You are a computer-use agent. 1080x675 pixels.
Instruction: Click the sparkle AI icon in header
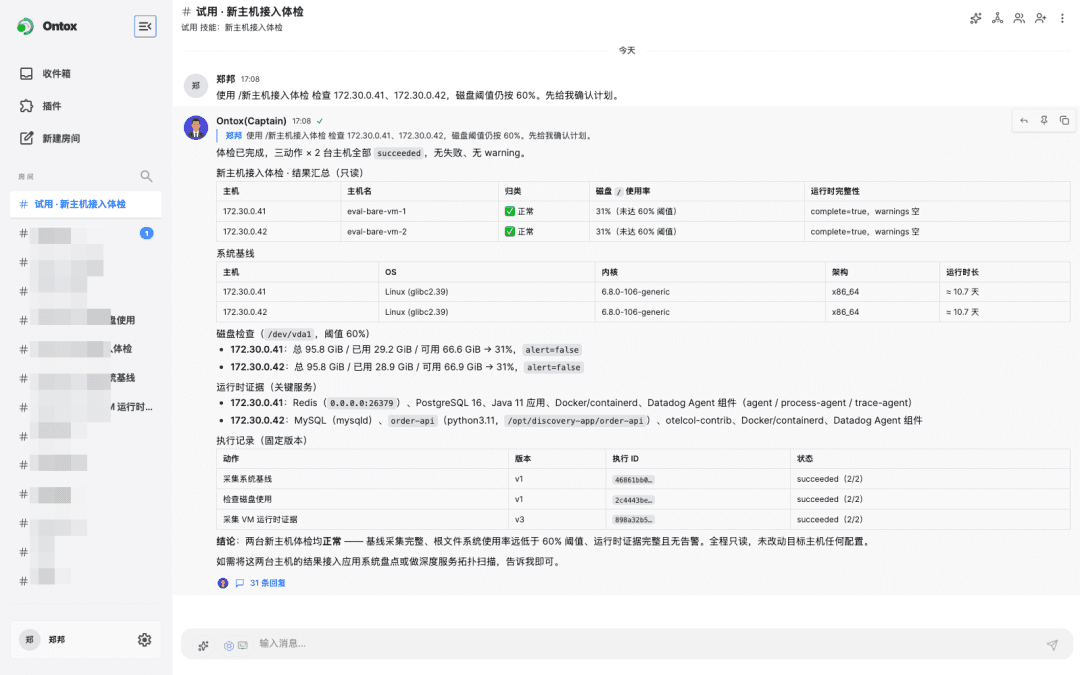tap(975, 19)
